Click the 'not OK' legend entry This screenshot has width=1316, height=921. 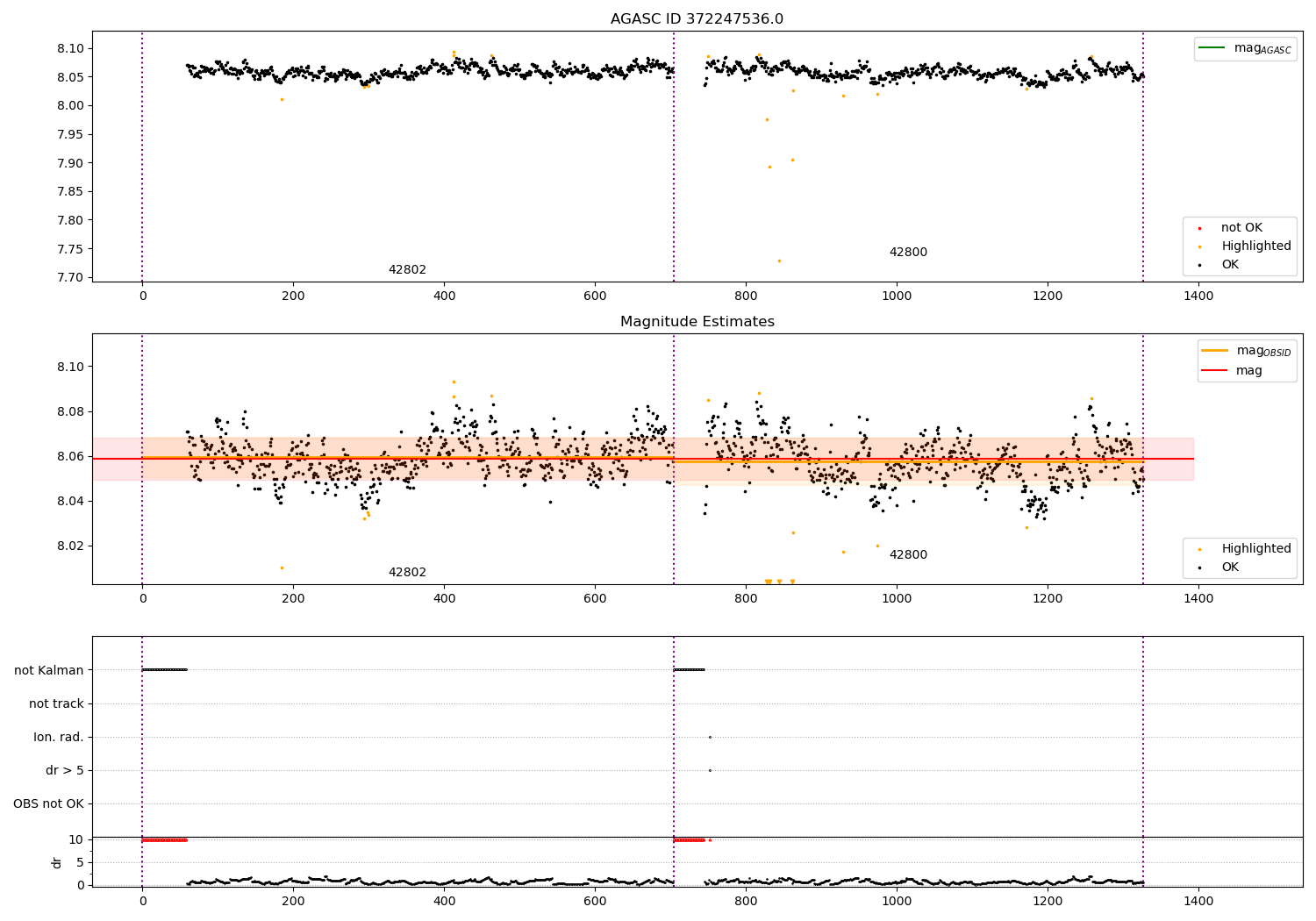click(1241, 228)
